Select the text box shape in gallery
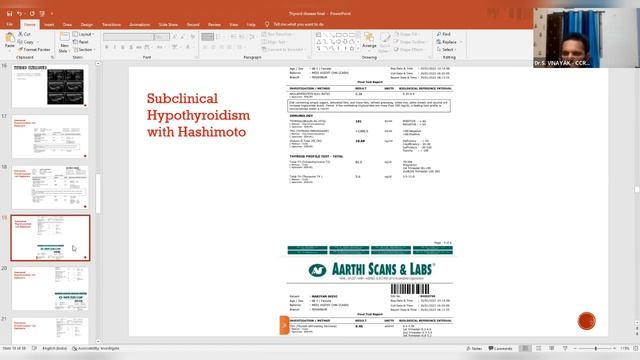This screenshot has width=640, height=360. (x=318, y=35)
